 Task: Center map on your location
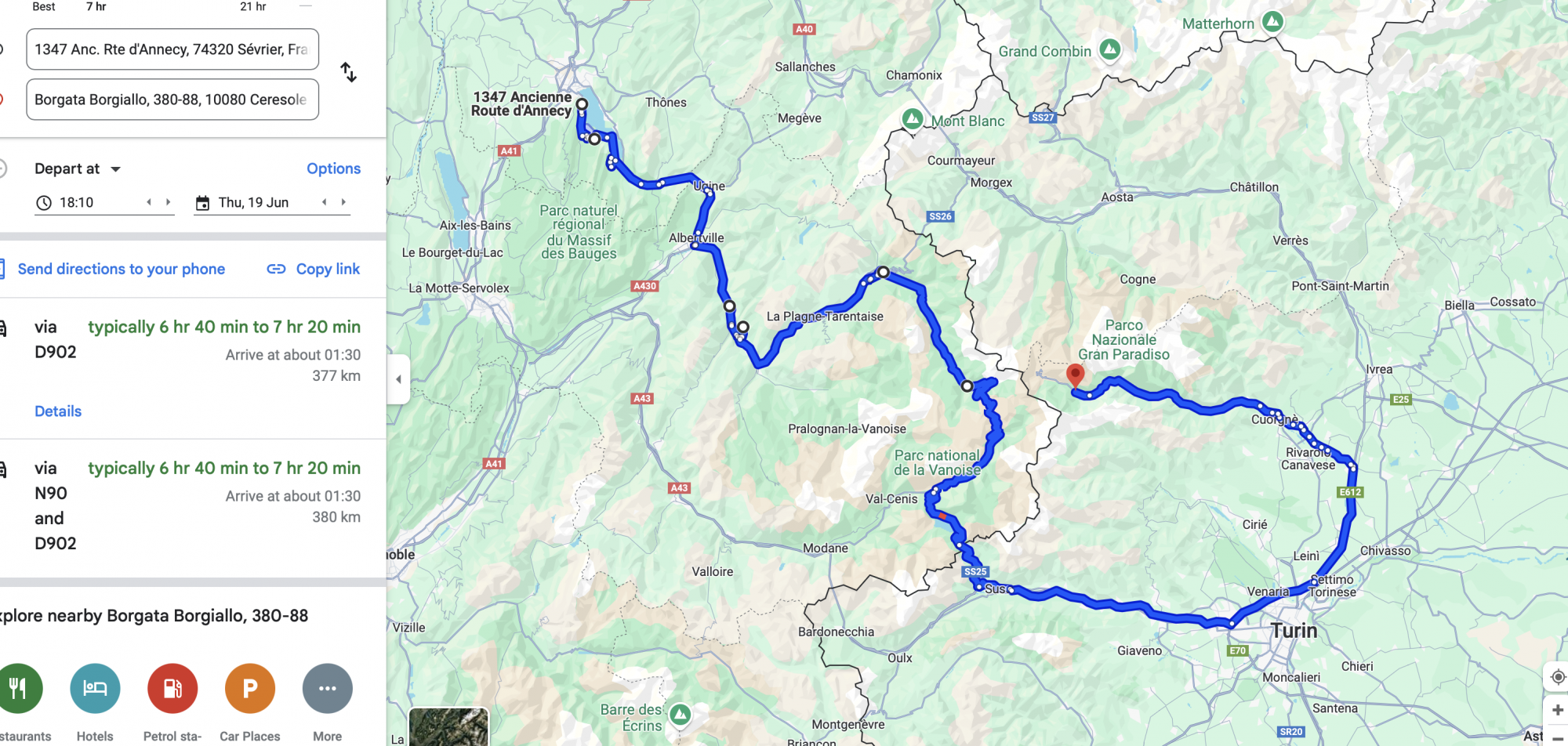tap(1557, 677)
